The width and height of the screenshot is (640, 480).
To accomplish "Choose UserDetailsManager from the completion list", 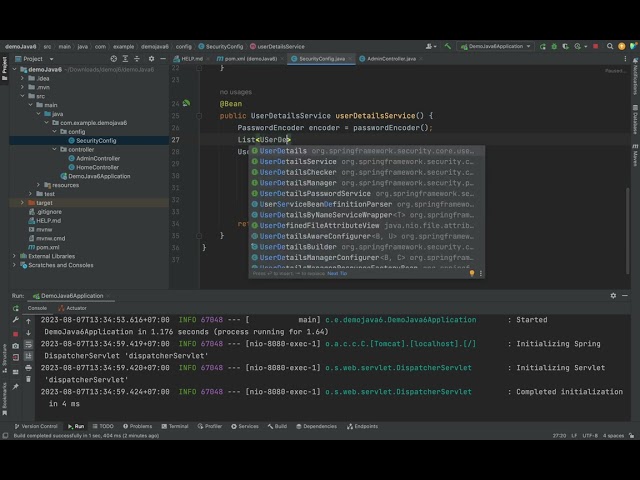I will click(x=367, y=183).
